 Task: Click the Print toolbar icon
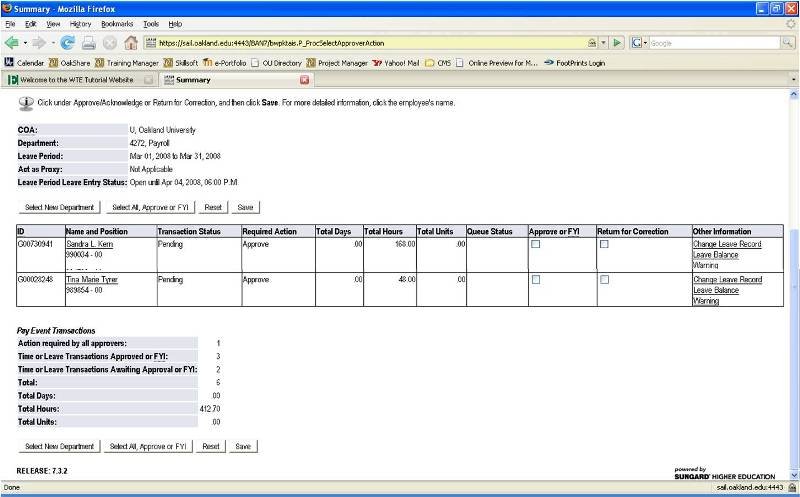pyautogui.click(x=88, y=43)
